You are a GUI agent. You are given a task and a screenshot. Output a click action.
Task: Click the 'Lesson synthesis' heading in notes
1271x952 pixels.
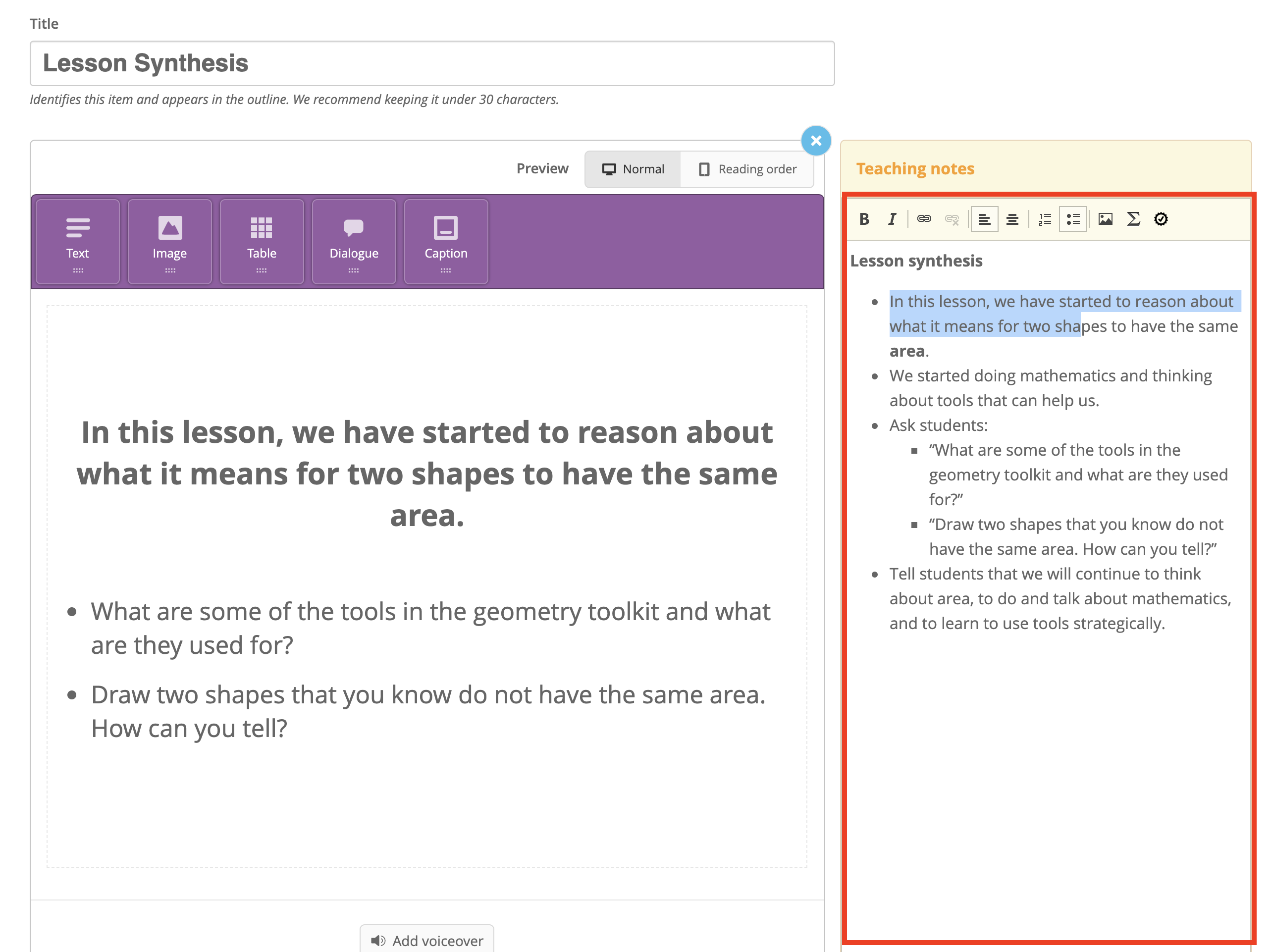pyautogui.click(x=916, y=261)
